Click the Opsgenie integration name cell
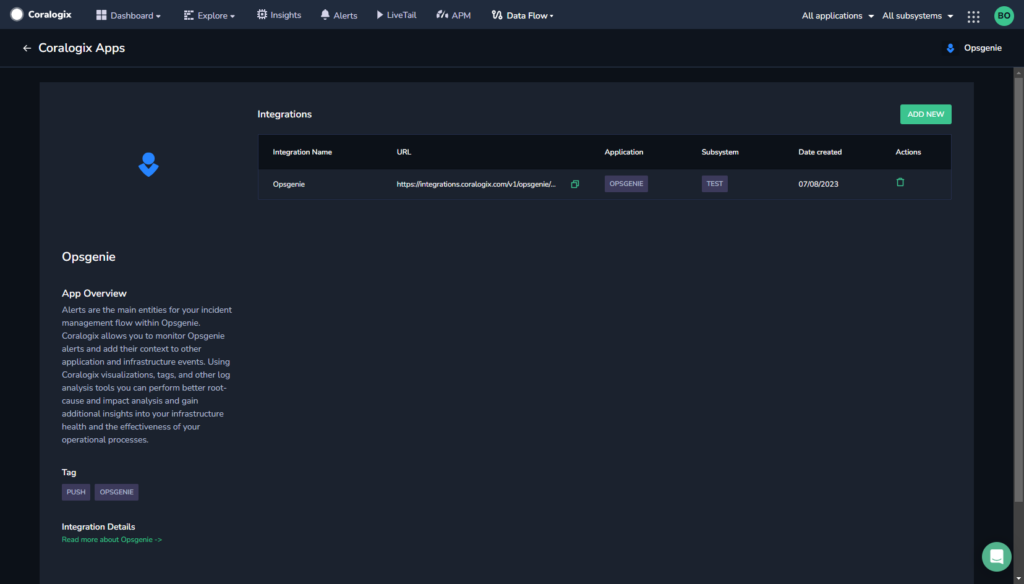 289,184
